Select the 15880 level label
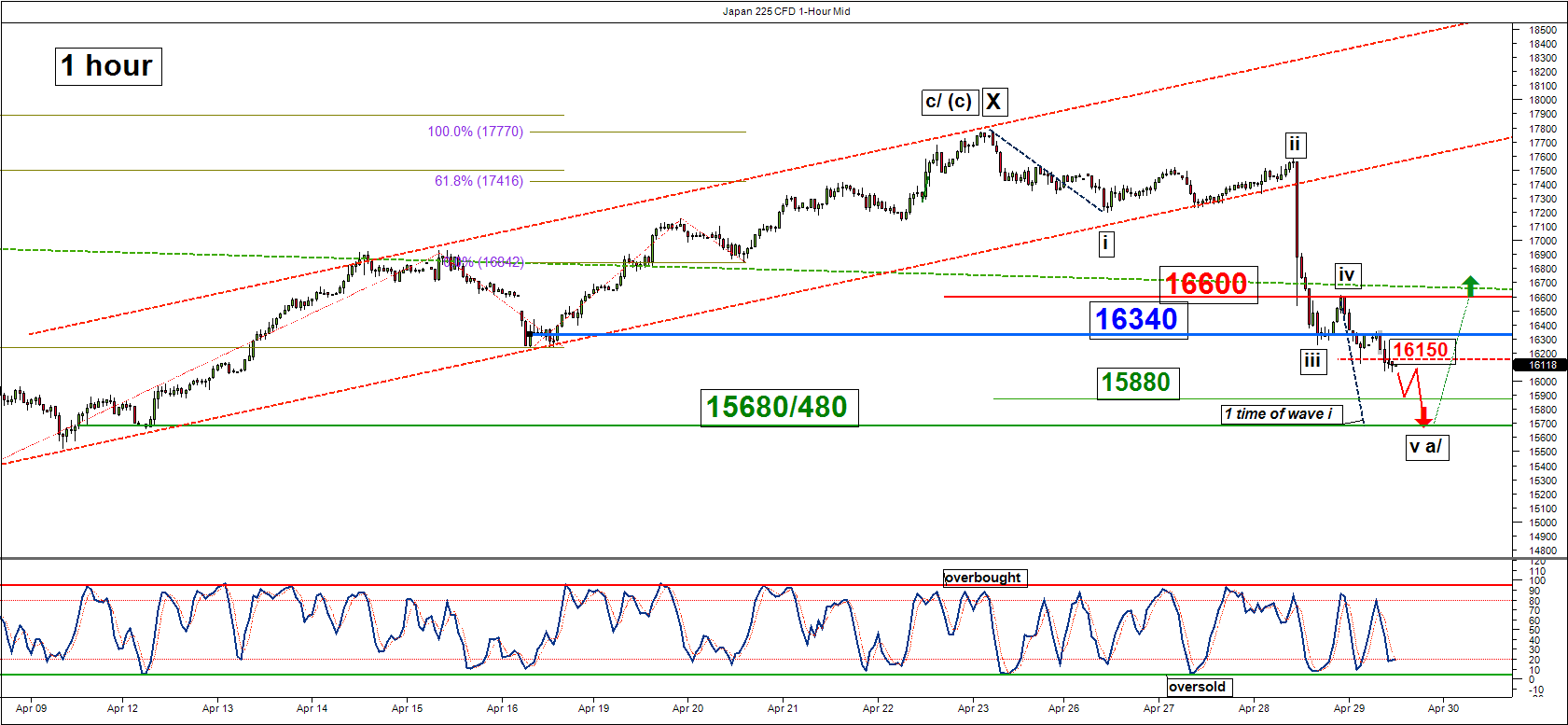1568x725 pixels. point(1136,383)
